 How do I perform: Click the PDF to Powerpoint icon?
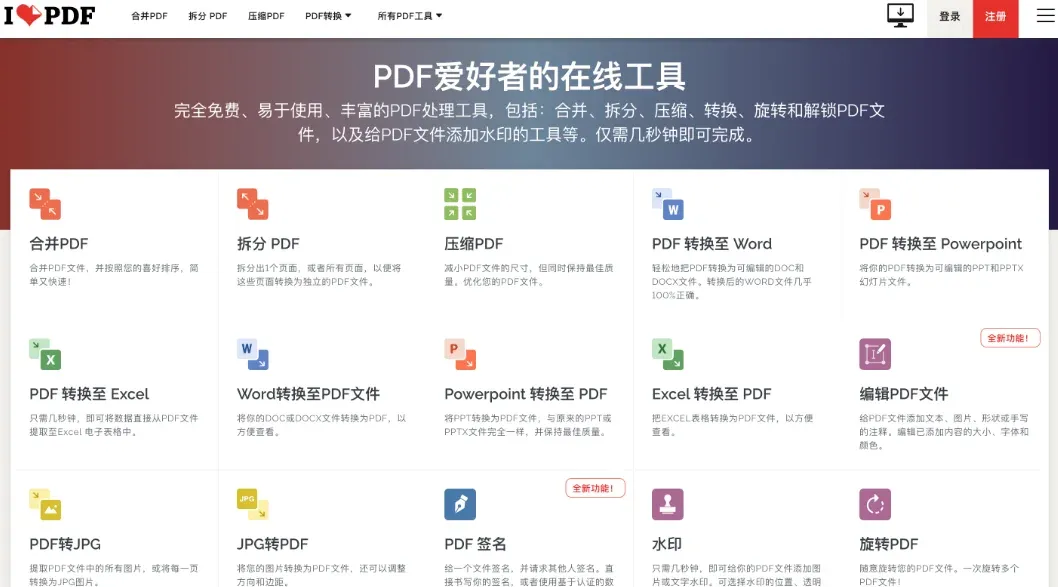[875, 204]
